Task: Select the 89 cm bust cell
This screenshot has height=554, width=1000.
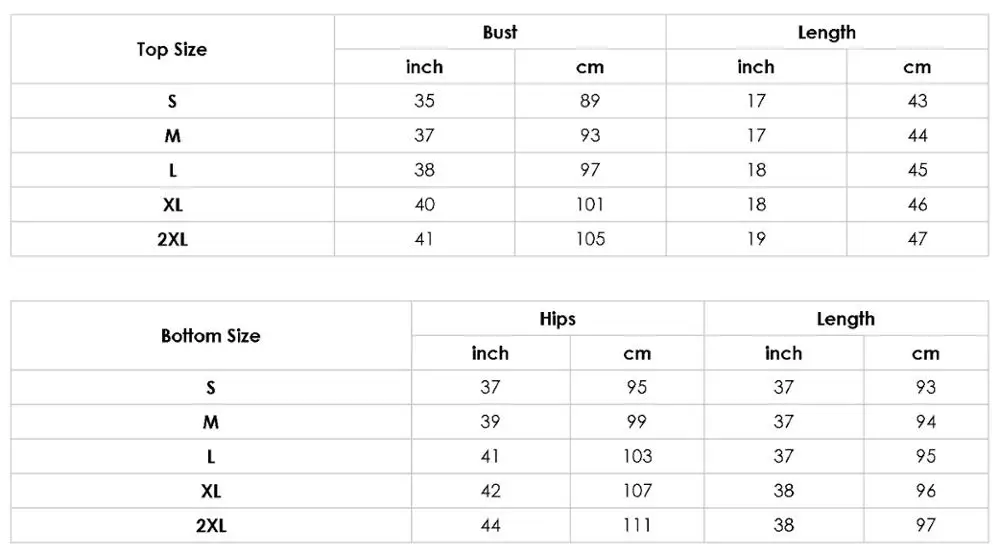Action: 590,101
